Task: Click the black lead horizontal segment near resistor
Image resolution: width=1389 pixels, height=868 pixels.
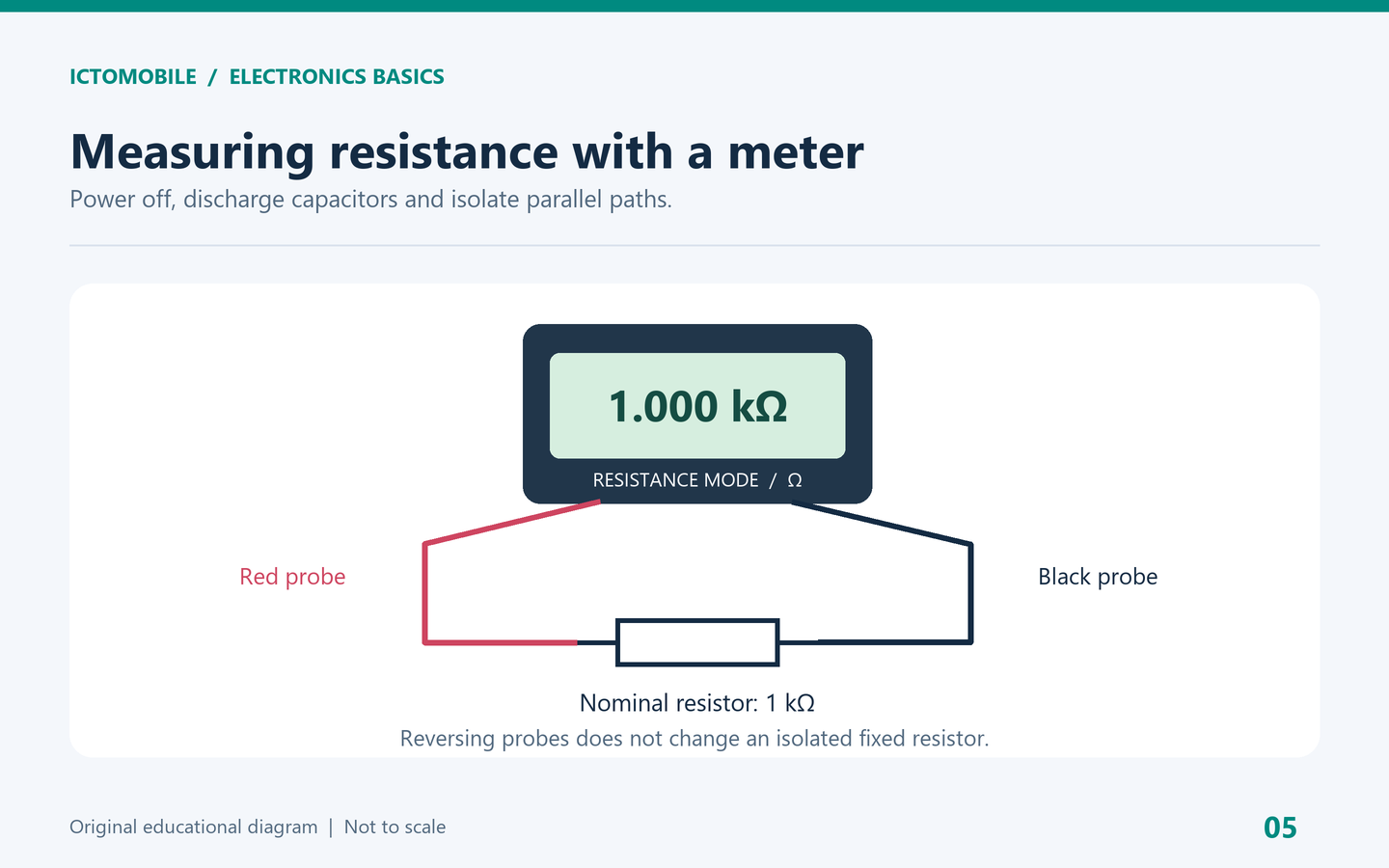Action: coord(894,641)
